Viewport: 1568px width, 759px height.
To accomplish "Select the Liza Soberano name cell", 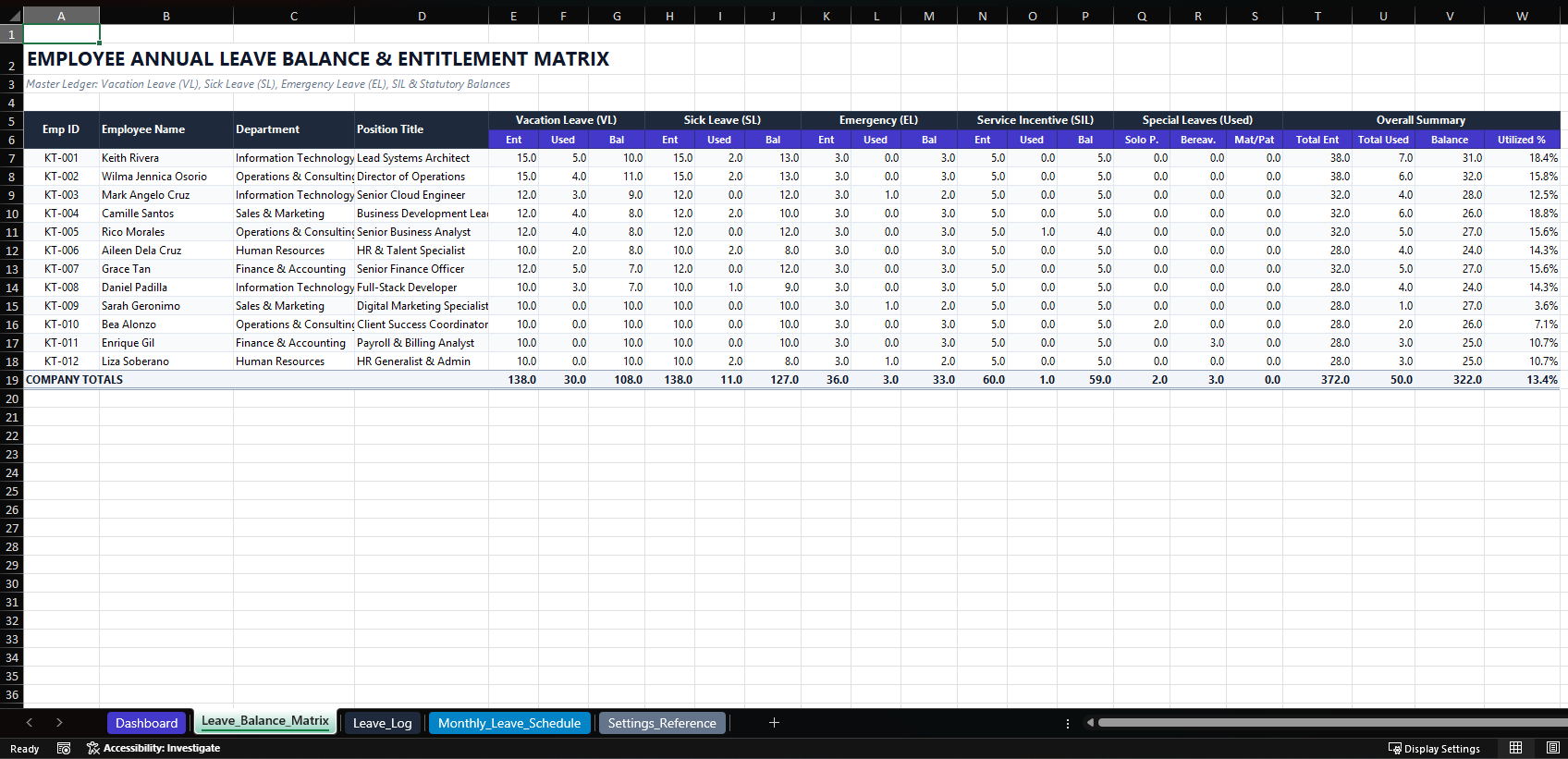I will [x=166, y=361].
